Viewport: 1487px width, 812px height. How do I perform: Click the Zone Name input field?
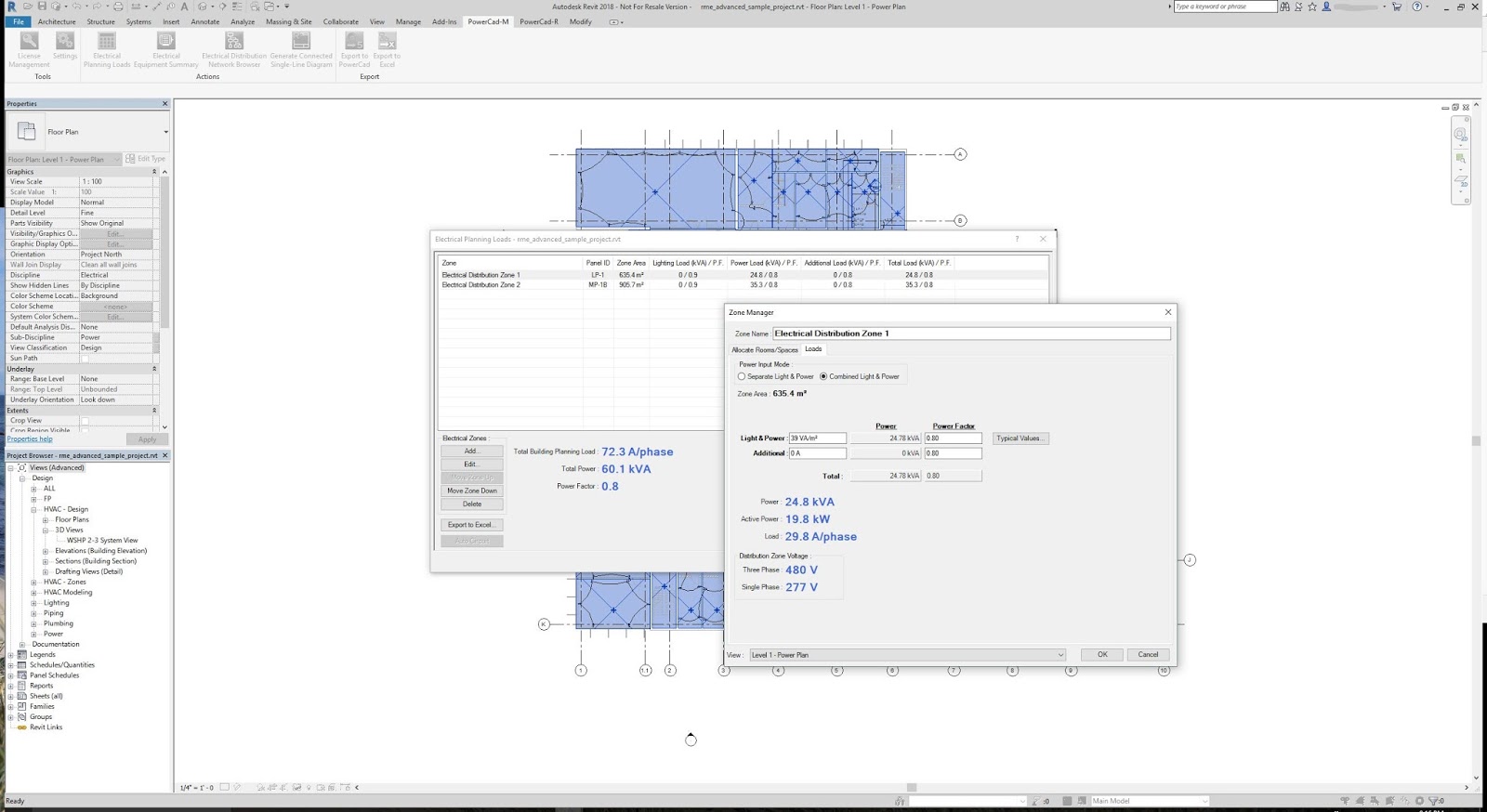[971, 334]
